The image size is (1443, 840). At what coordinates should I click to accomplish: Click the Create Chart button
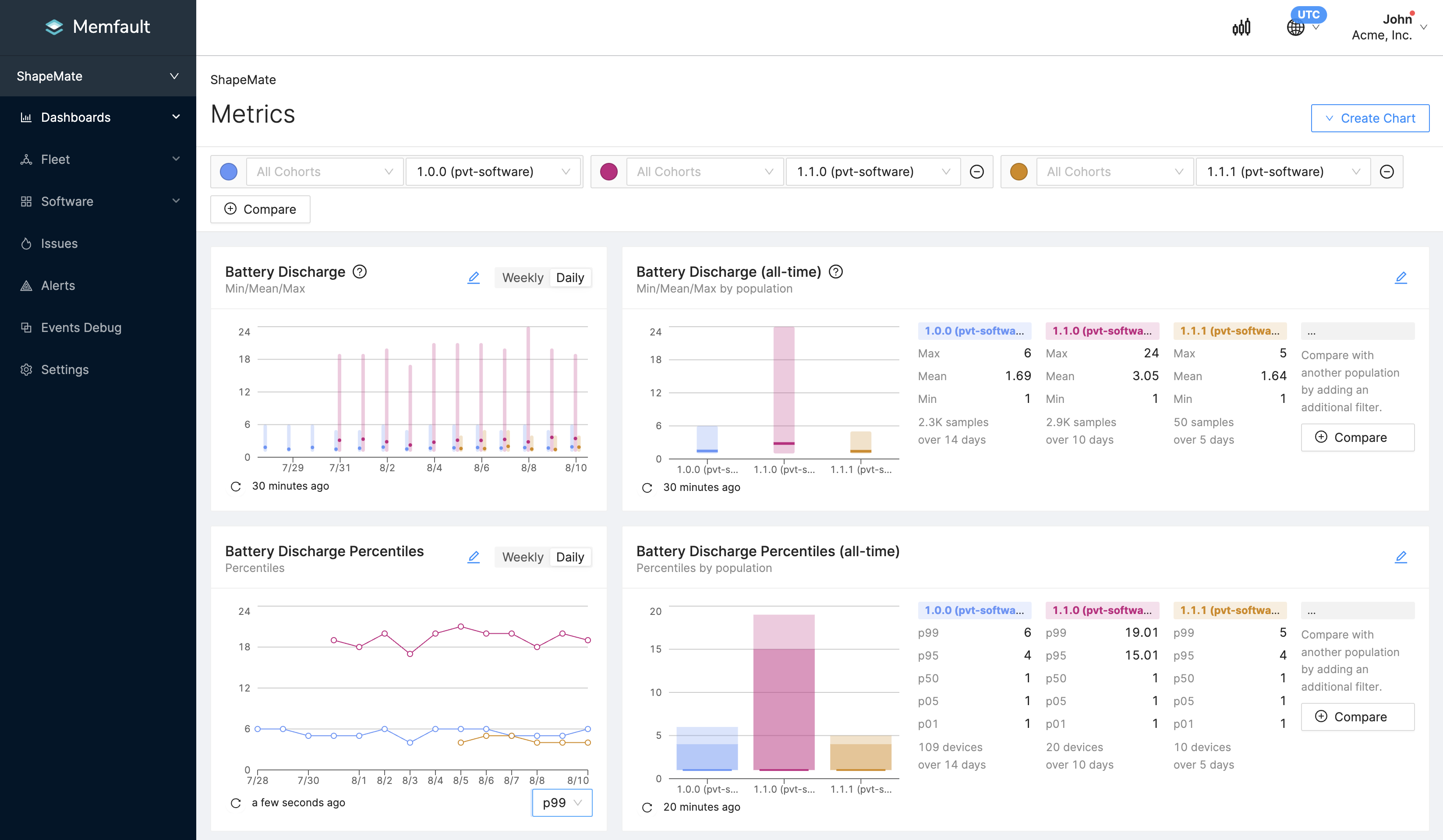[1370, 118]
